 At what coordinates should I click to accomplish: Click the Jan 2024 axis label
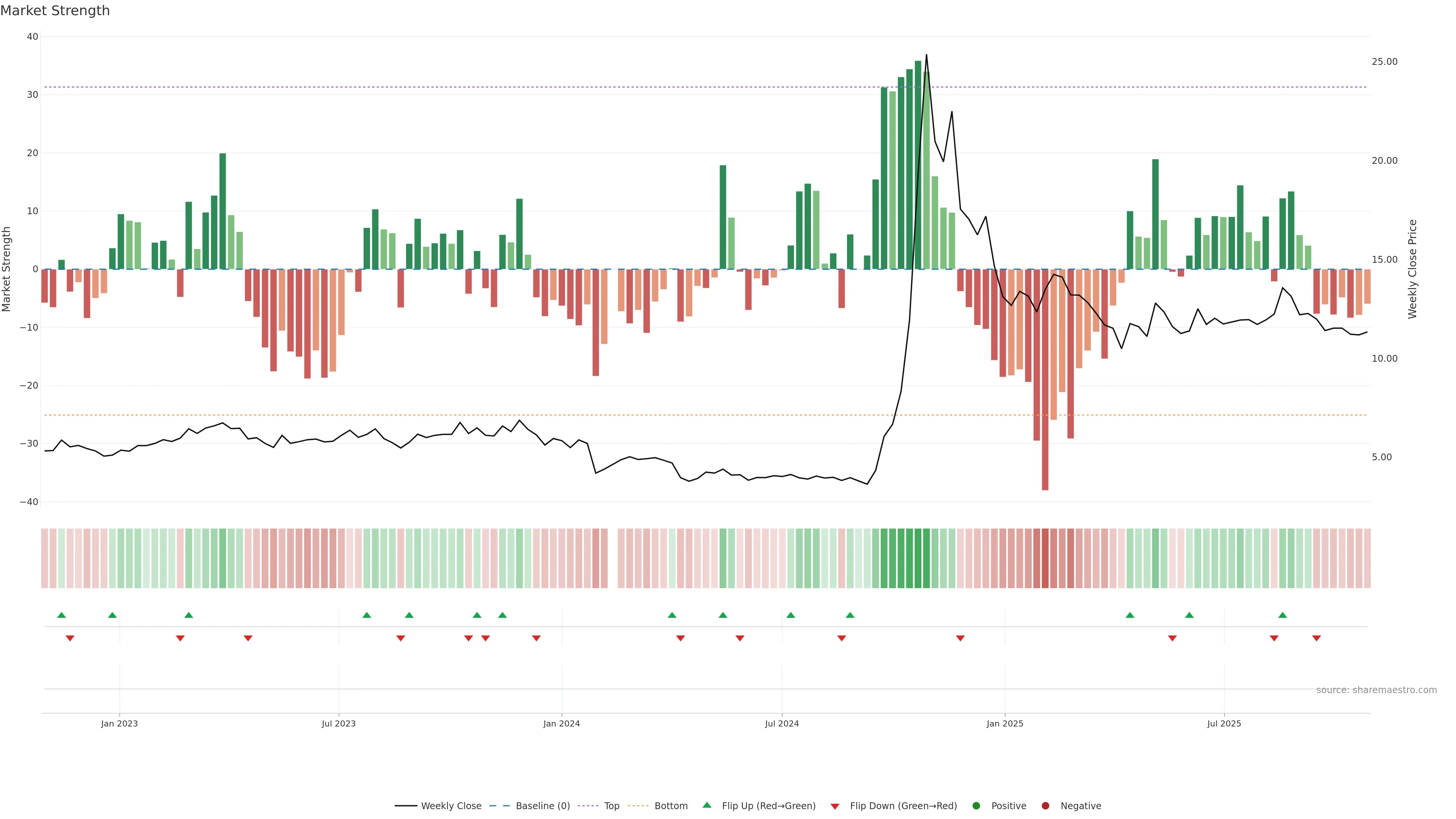(561, 723)
